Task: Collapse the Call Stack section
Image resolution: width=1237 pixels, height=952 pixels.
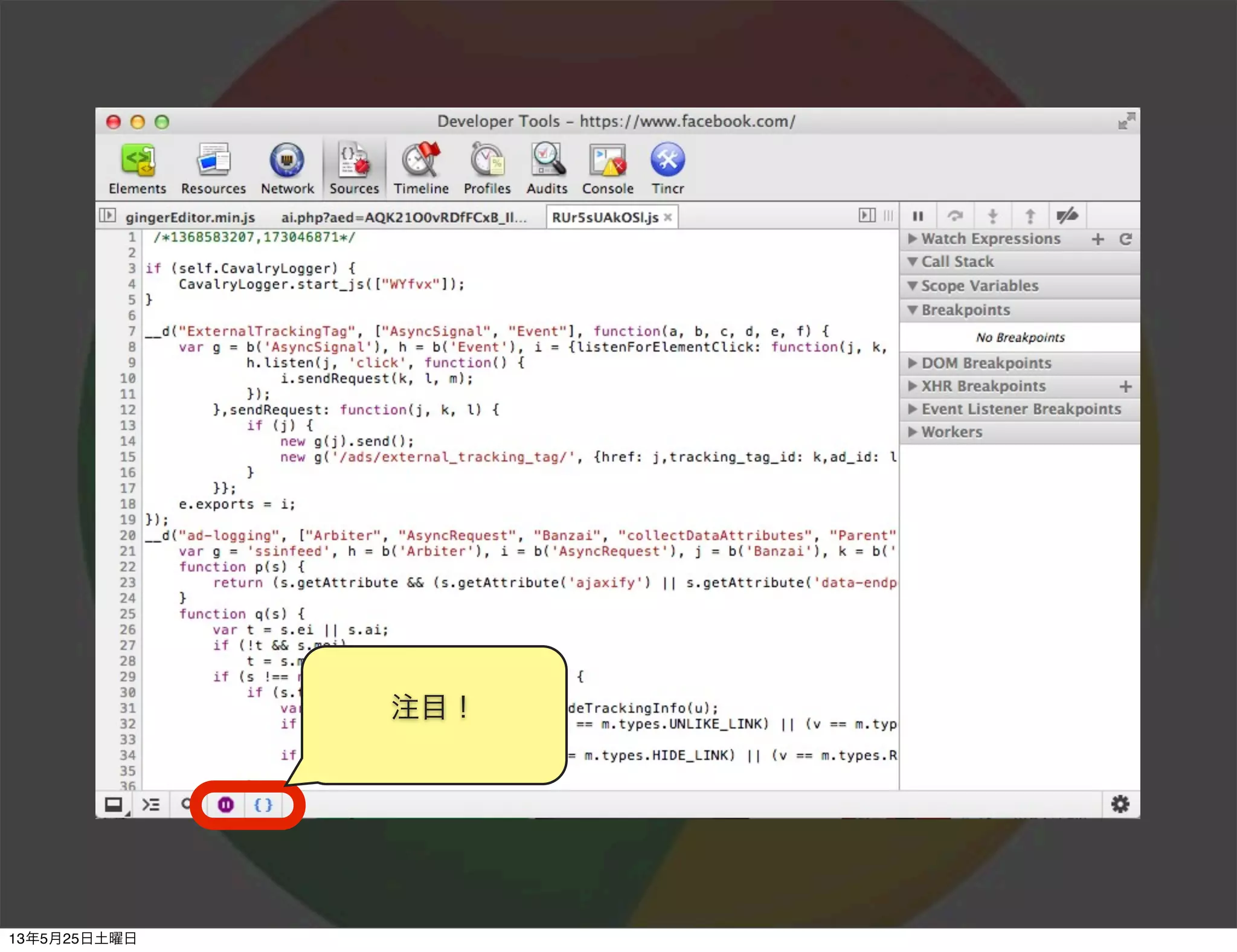Action: coord(957,262)
